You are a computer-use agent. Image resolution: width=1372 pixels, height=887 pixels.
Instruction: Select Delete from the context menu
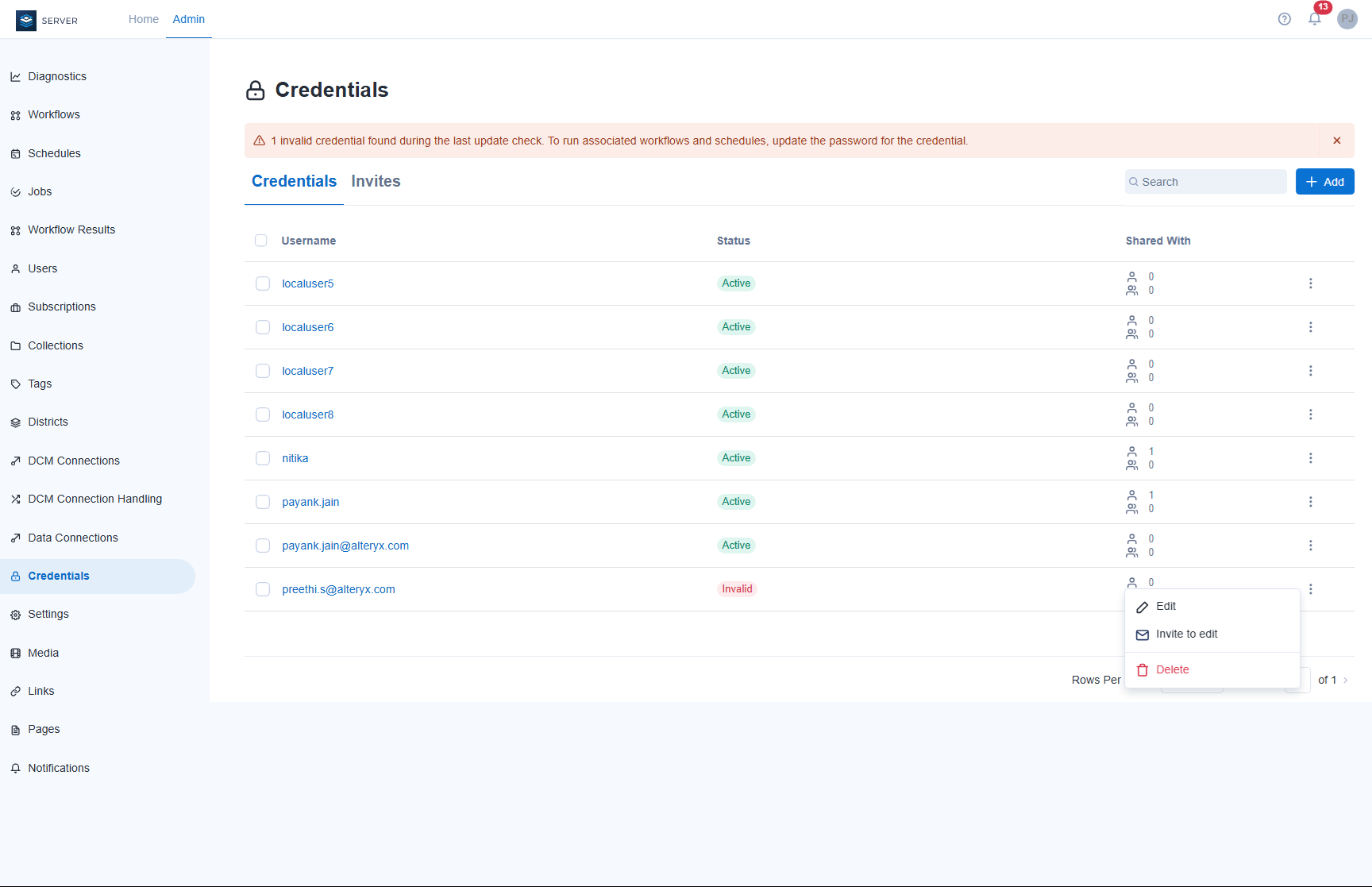[1173, 669]
